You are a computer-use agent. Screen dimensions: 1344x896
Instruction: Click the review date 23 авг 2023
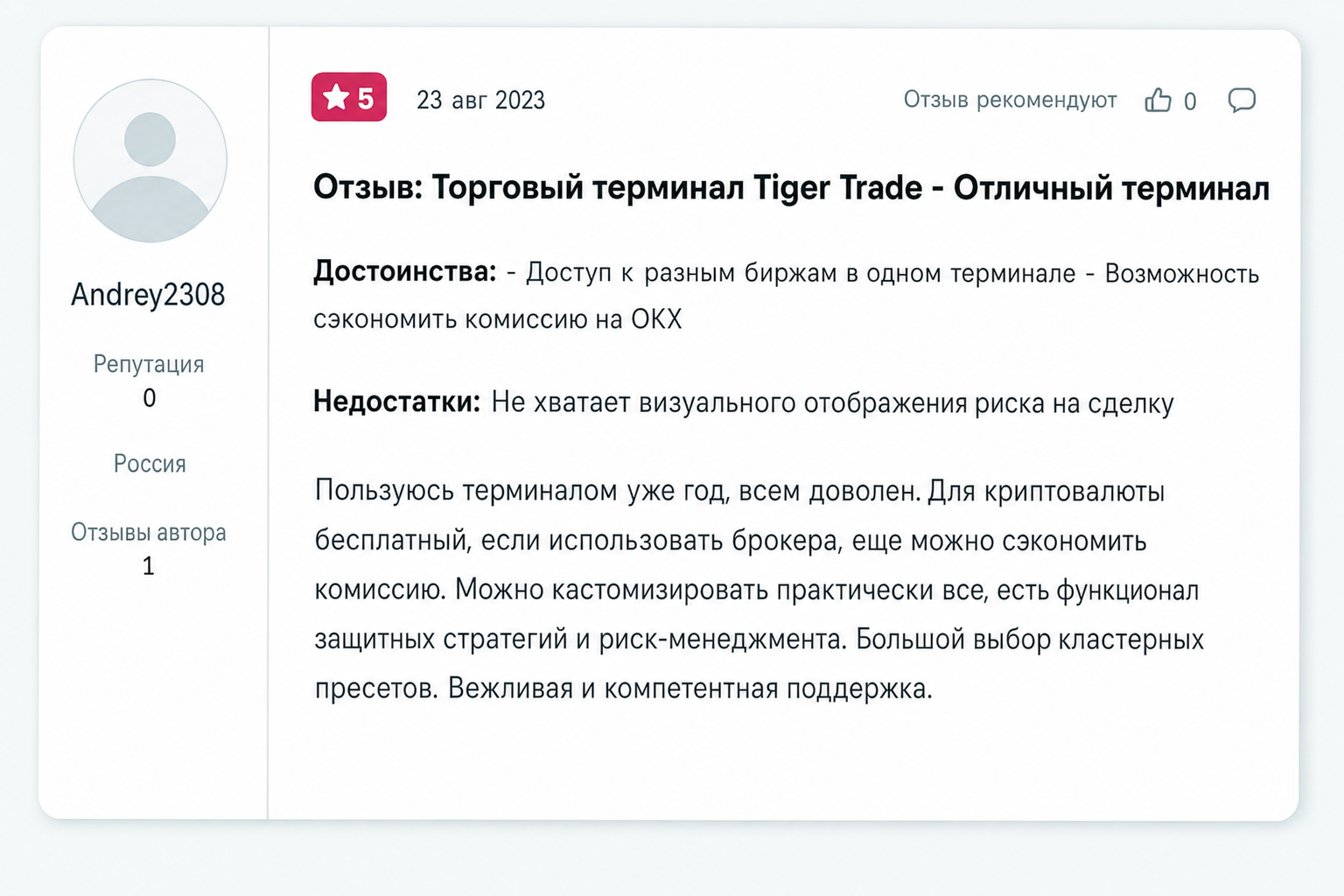point(480,101)
